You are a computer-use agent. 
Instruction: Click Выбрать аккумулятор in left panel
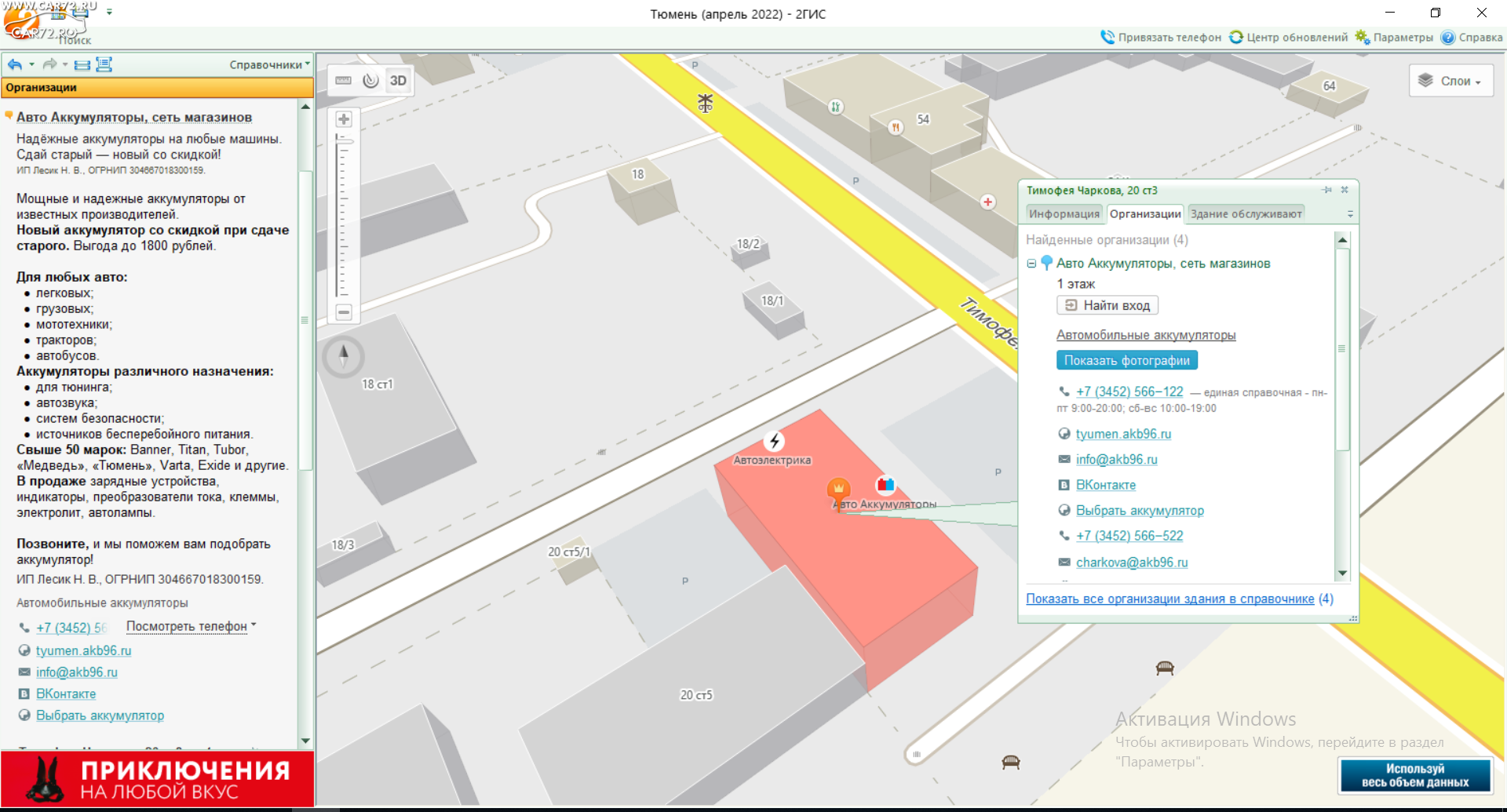[x=100, y=716]
